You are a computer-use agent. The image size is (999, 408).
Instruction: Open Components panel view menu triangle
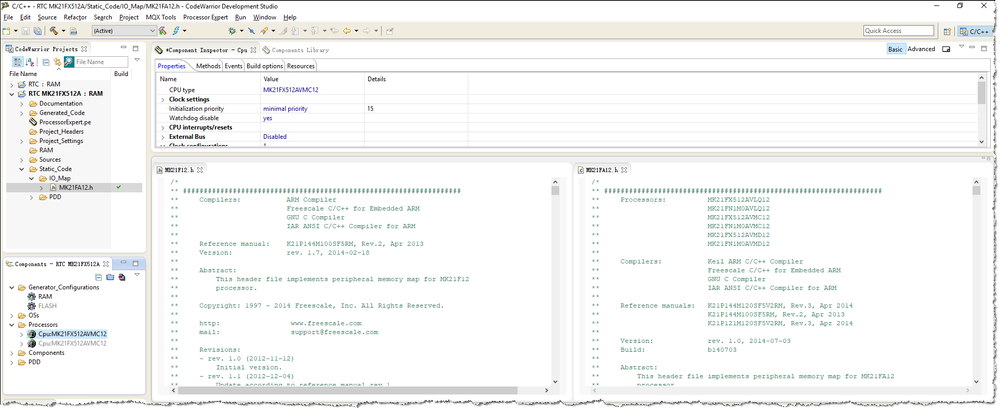(137, 277)
